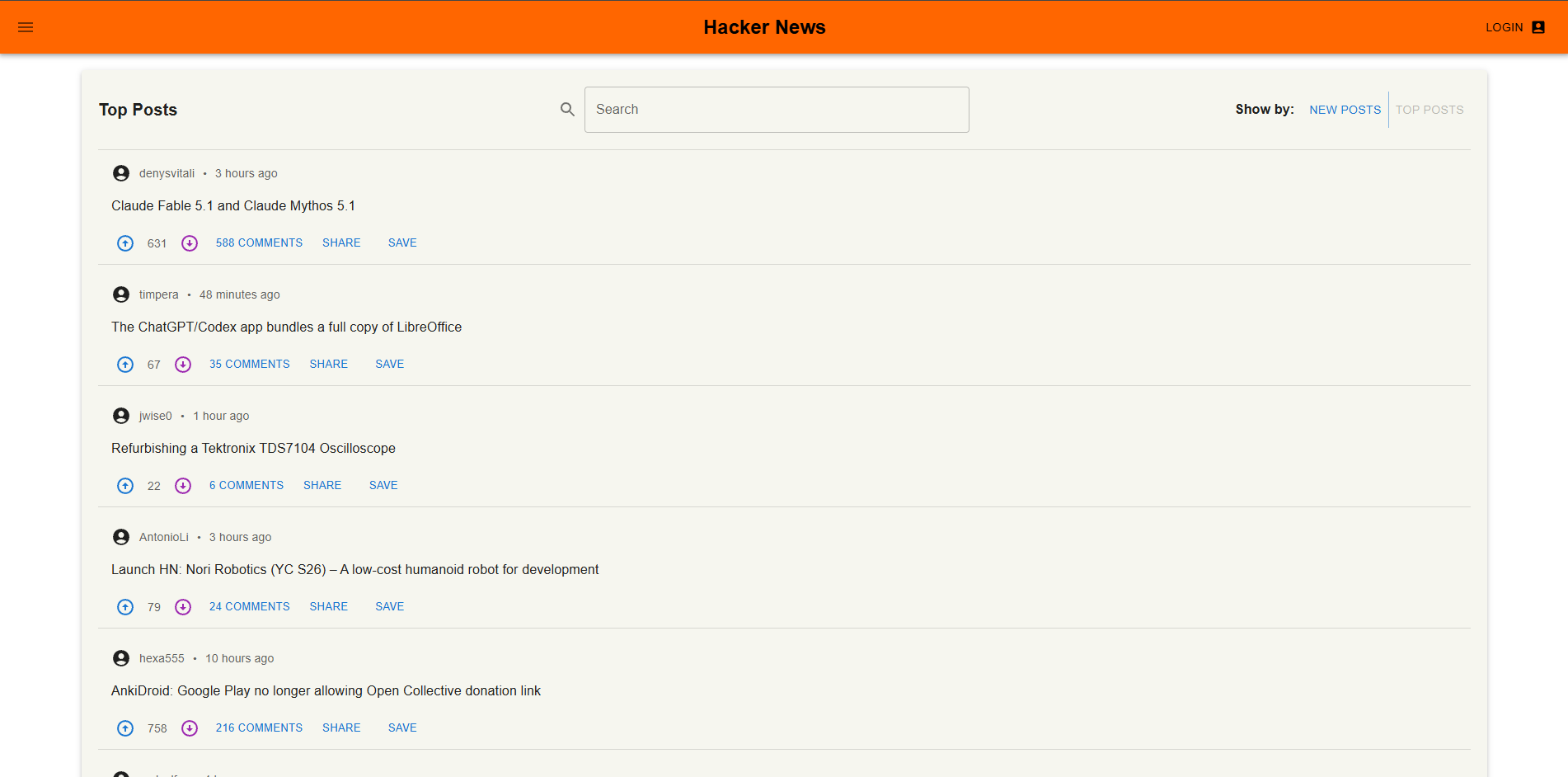Click denysvitali's avatar icon
1568x777 pixels.
[x=121, y=173]
